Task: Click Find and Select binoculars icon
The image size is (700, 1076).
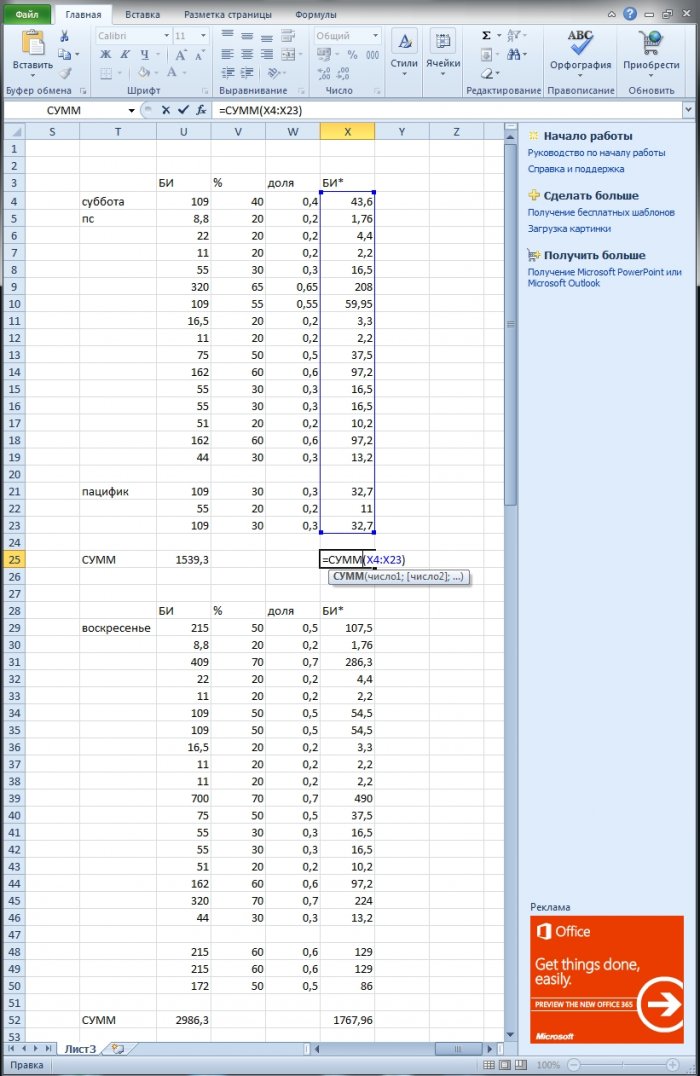Action: [x=513, y=54]
